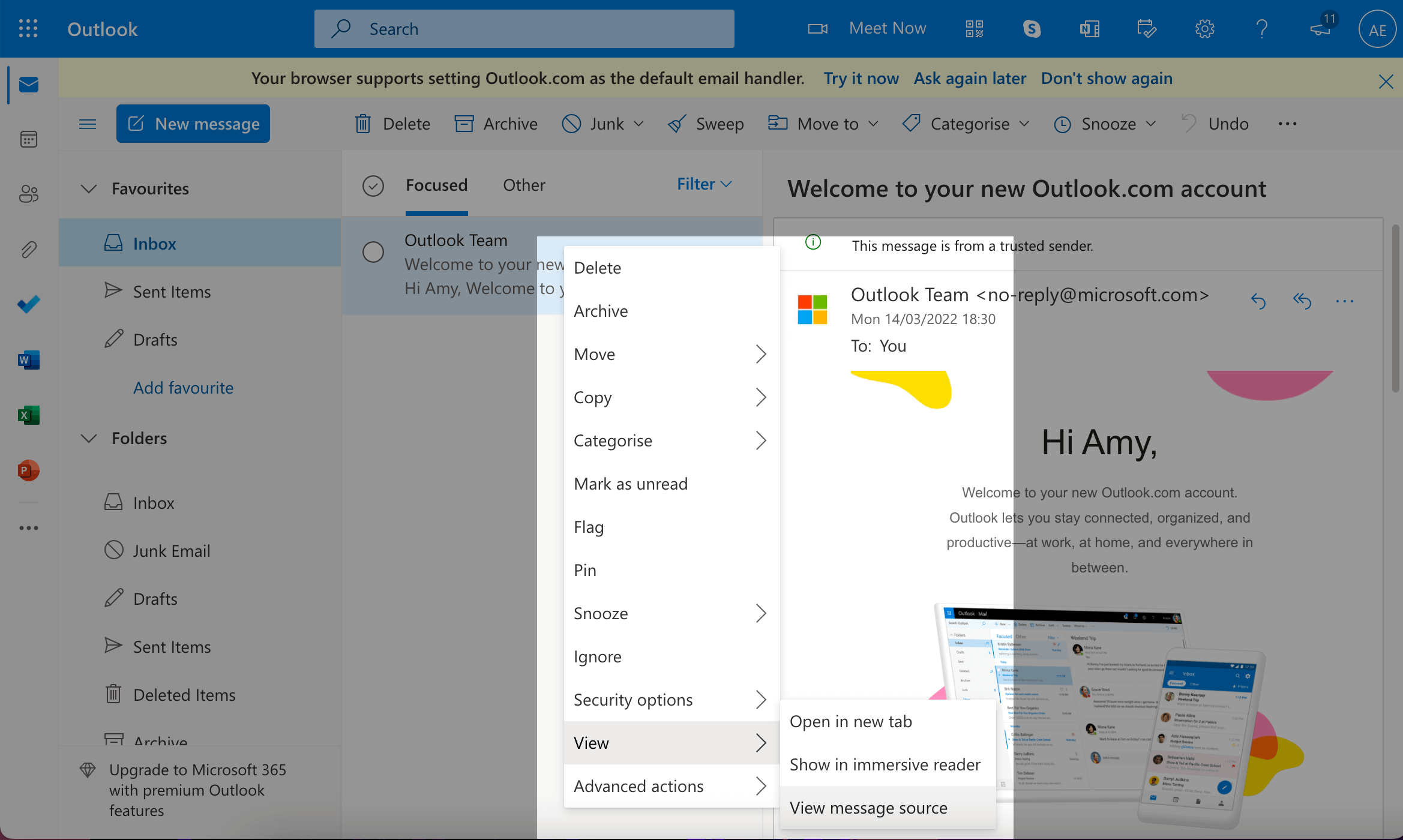Open Junk Email folder
This screenshot has height=840, width=1403.
[200, 551]
